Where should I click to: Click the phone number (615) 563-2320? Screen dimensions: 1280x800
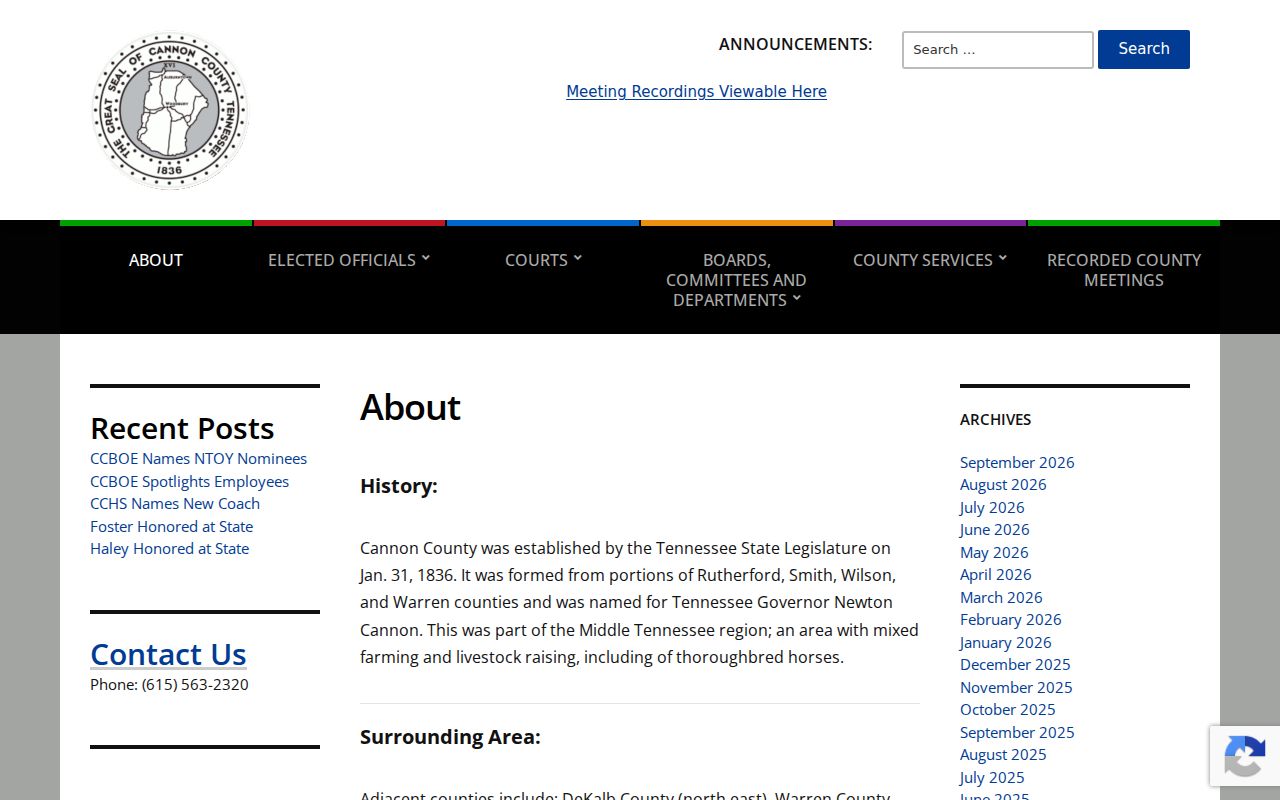tap(195, 685)
